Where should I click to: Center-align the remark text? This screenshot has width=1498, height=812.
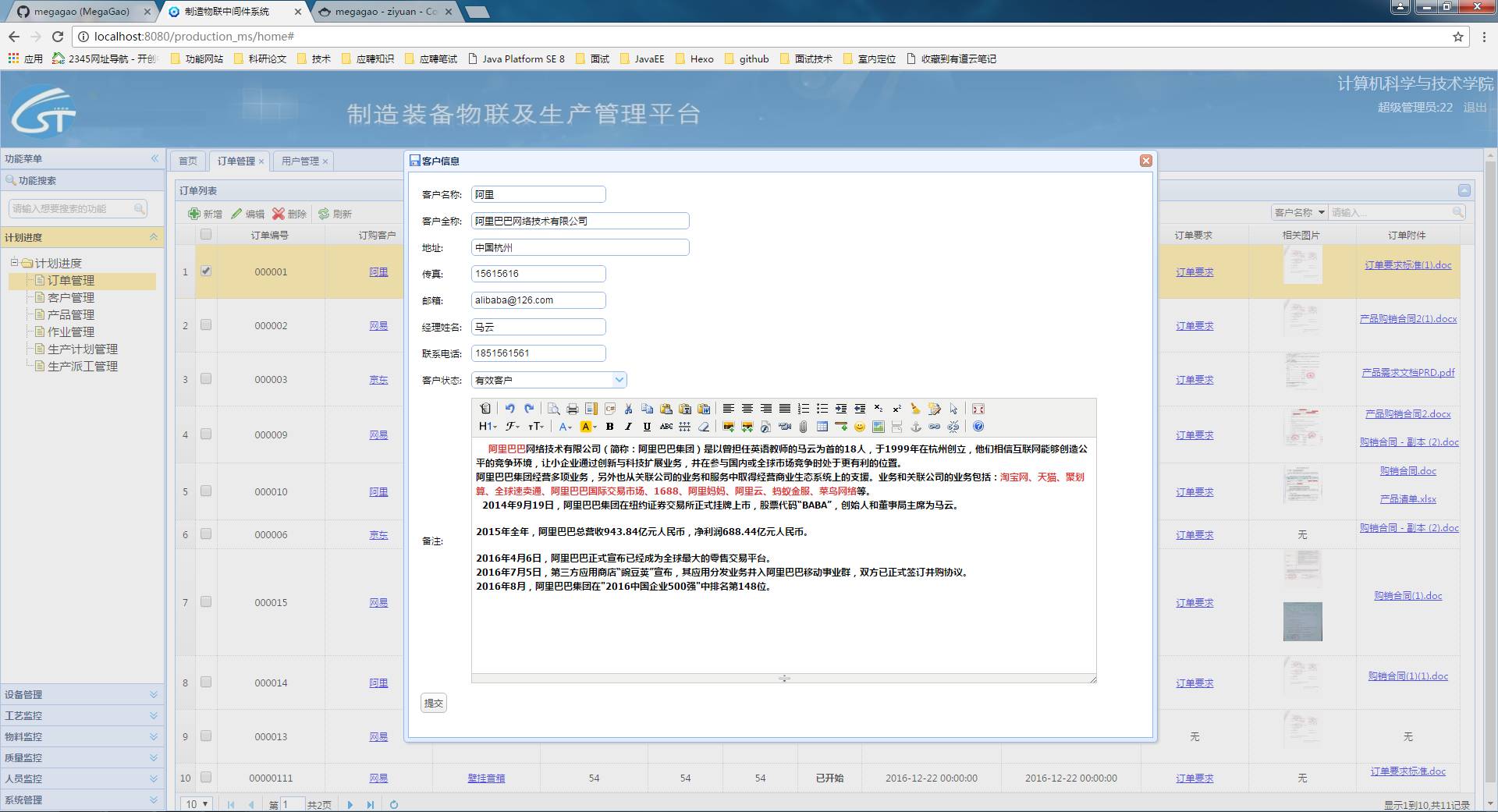coord(747,409)
